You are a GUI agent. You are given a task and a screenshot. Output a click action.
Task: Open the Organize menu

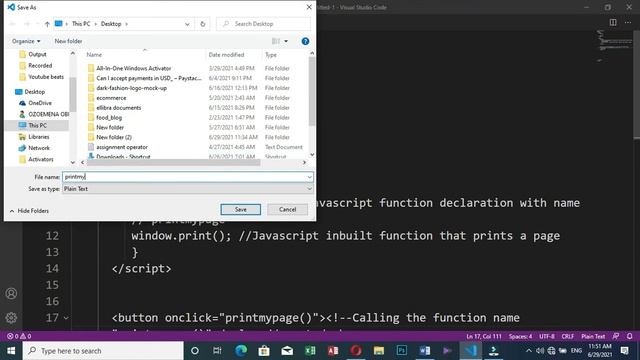[26, 41]
